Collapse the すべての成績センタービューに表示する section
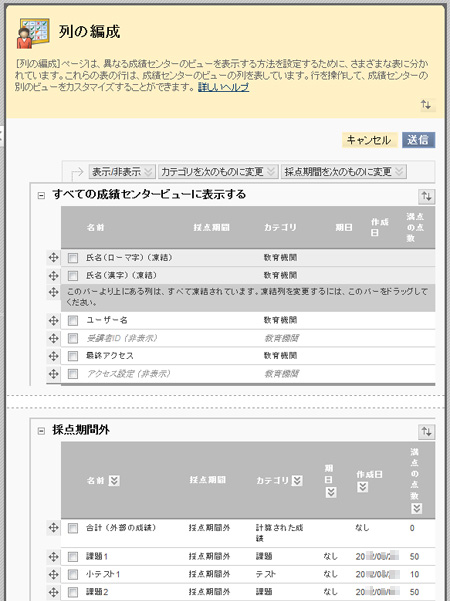 pos(41,195)
